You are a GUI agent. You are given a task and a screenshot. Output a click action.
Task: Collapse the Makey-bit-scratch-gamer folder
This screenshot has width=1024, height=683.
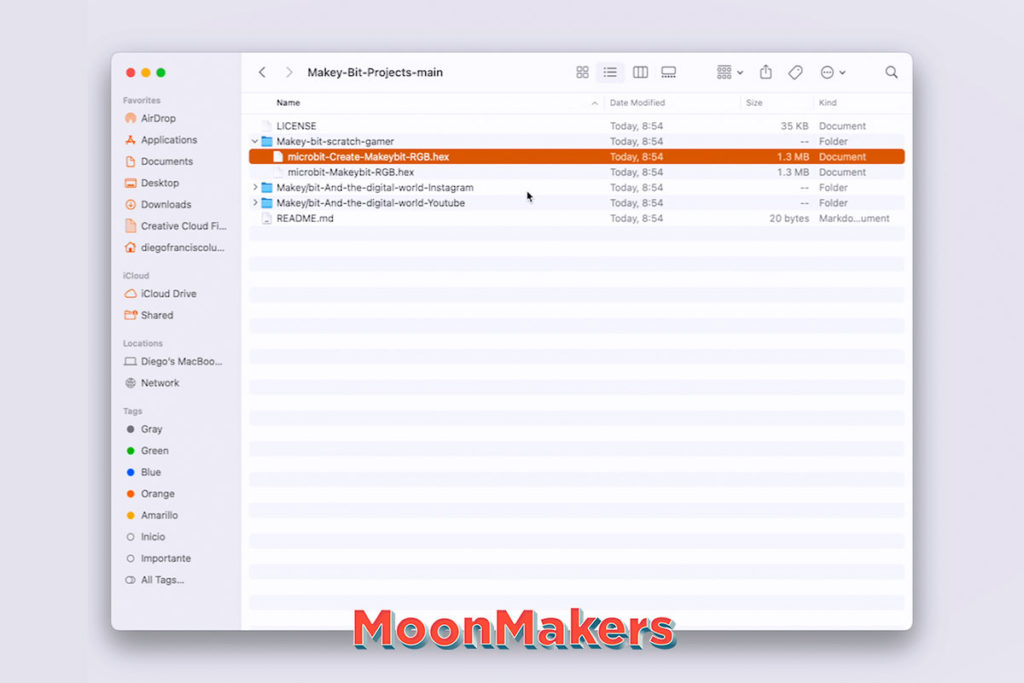(255, 142)
